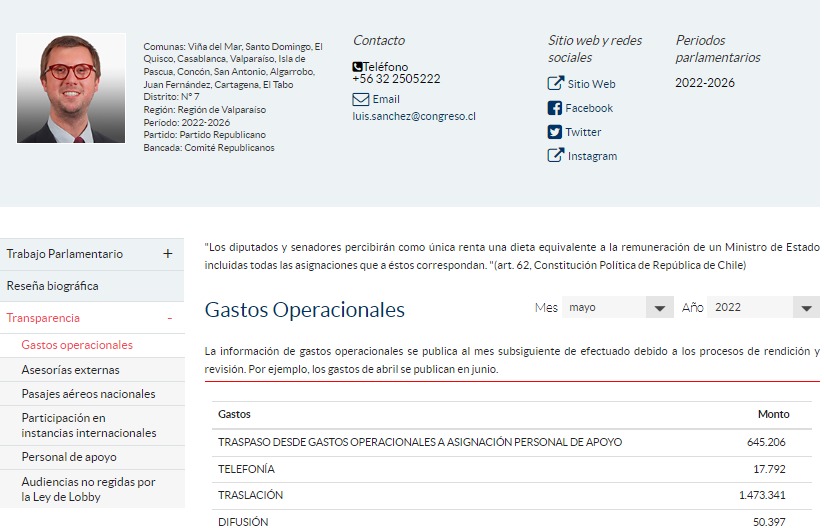Screen dimensions: 824x528
Task: Expand Trabajo Parlamentario with plus icon
Action: 168,254
